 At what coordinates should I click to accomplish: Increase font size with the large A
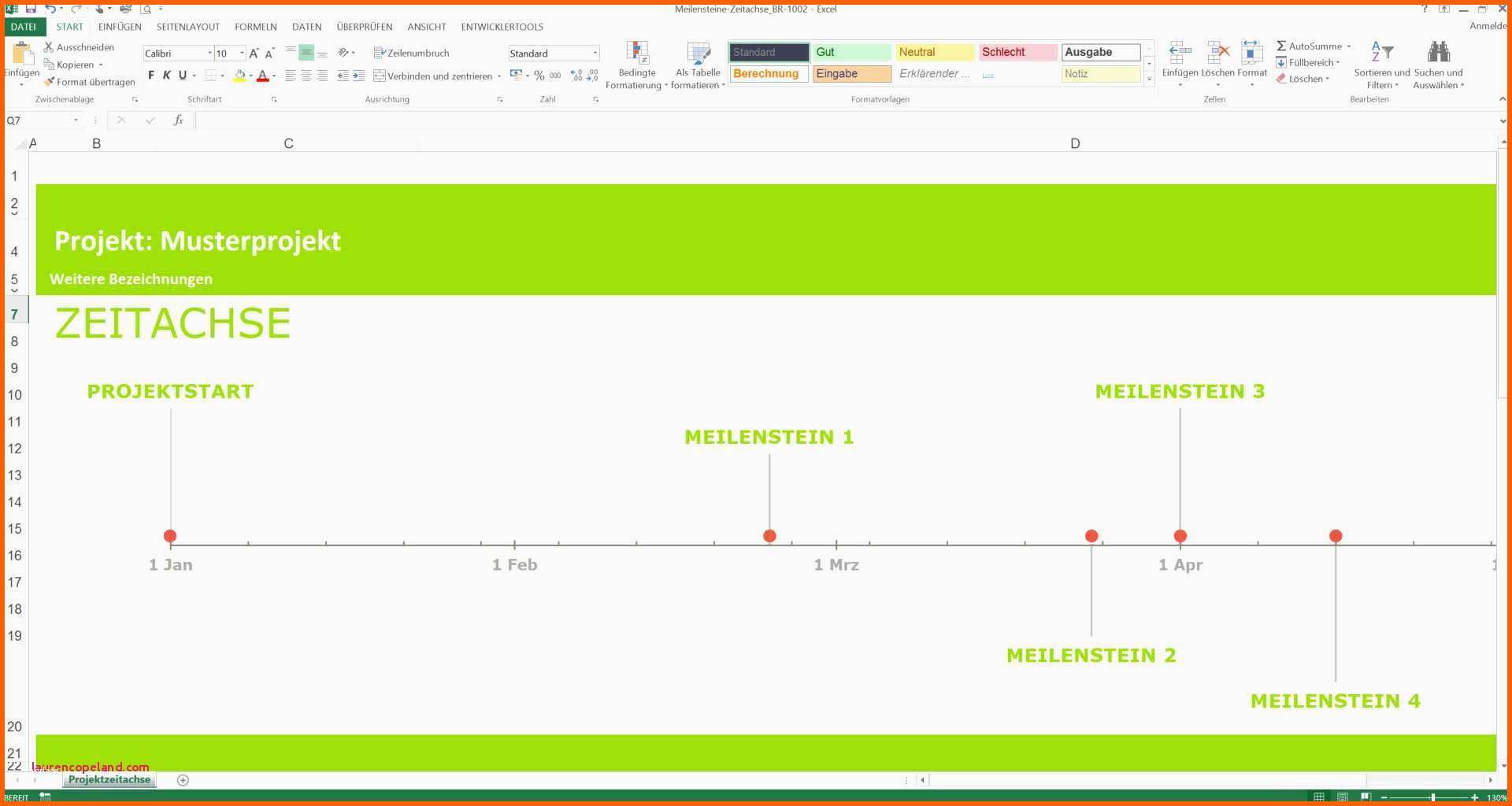click(254, 53)
